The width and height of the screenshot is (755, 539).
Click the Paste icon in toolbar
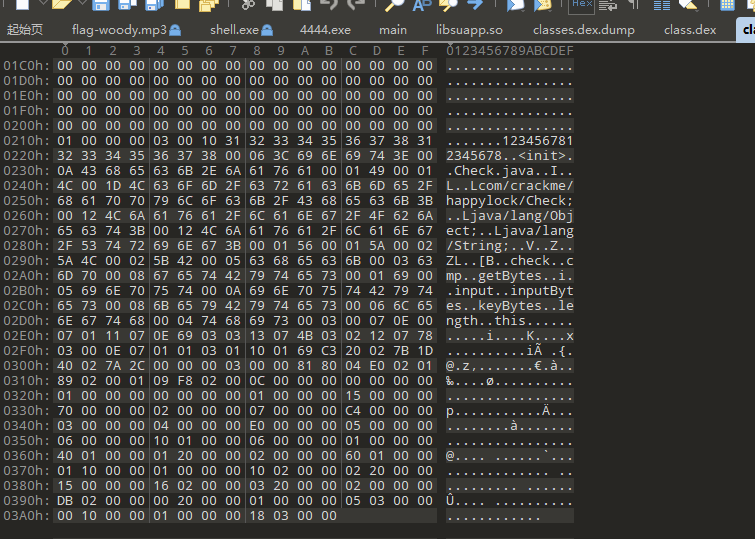302,4
